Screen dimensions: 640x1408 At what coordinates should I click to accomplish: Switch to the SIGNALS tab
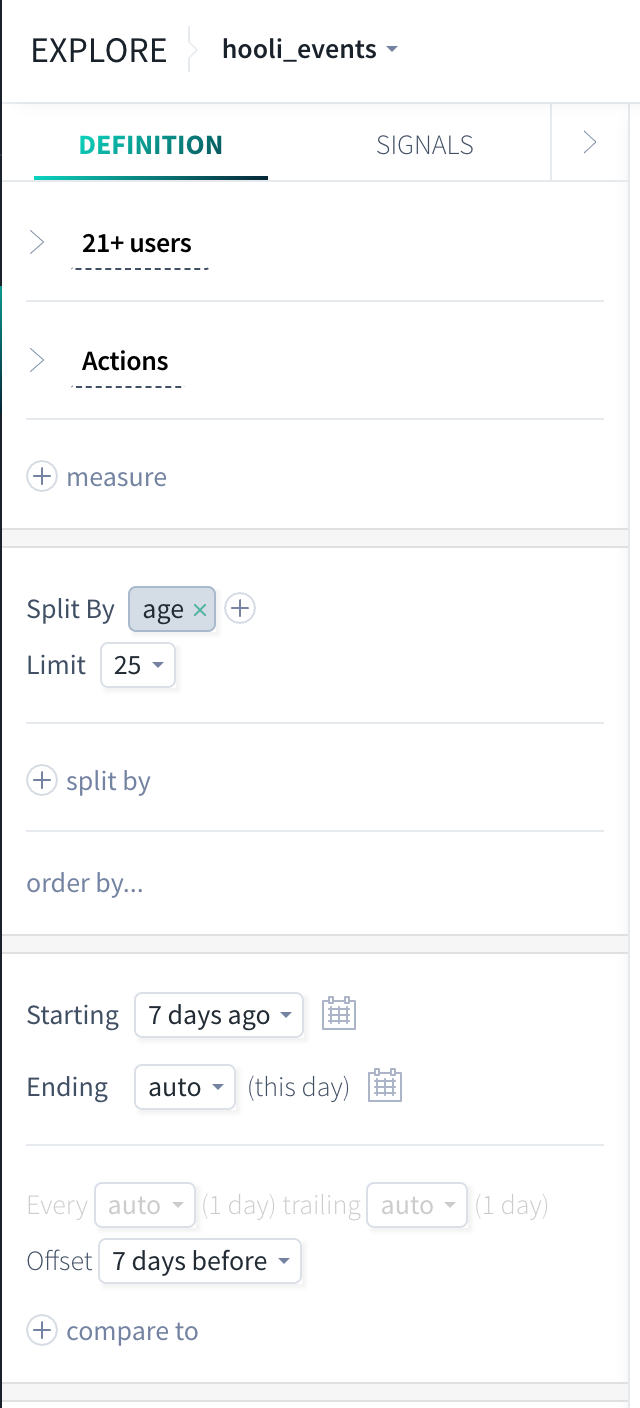[425, 145]
